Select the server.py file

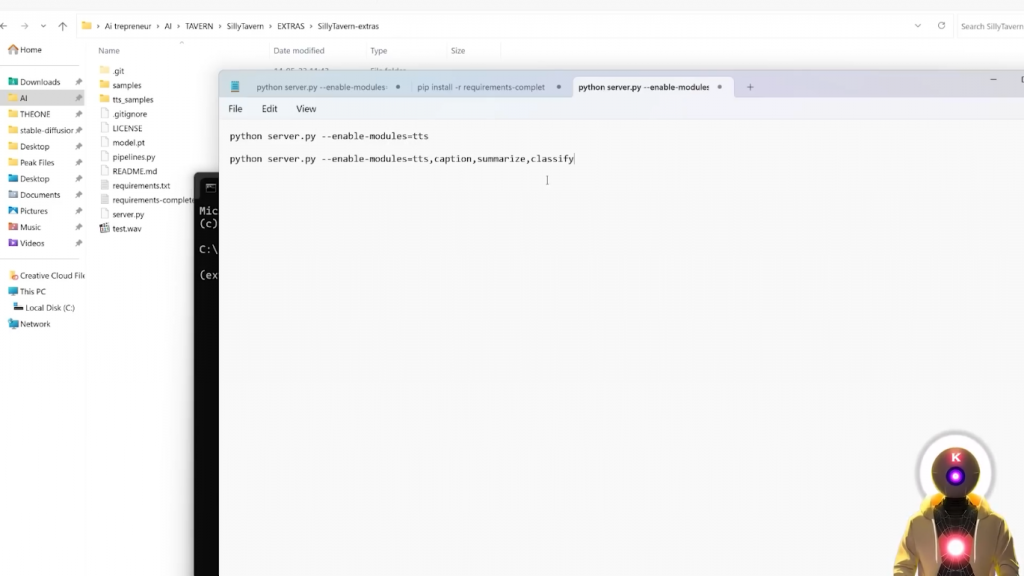coord(121,214)
